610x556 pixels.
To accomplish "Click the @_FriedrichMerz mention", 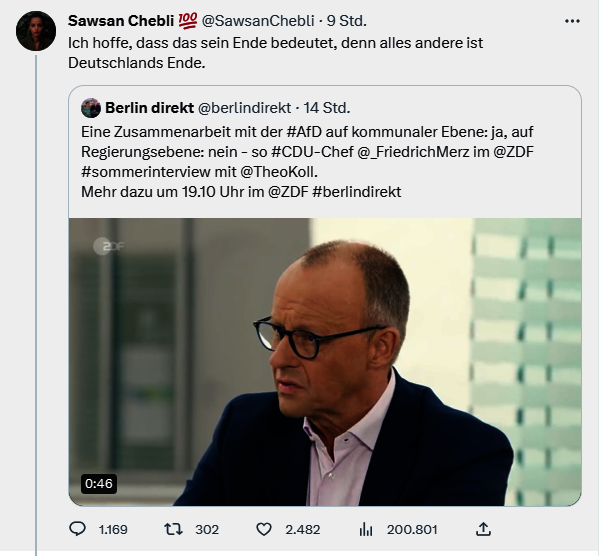I will pyautogui.click(x=412, y=152).
